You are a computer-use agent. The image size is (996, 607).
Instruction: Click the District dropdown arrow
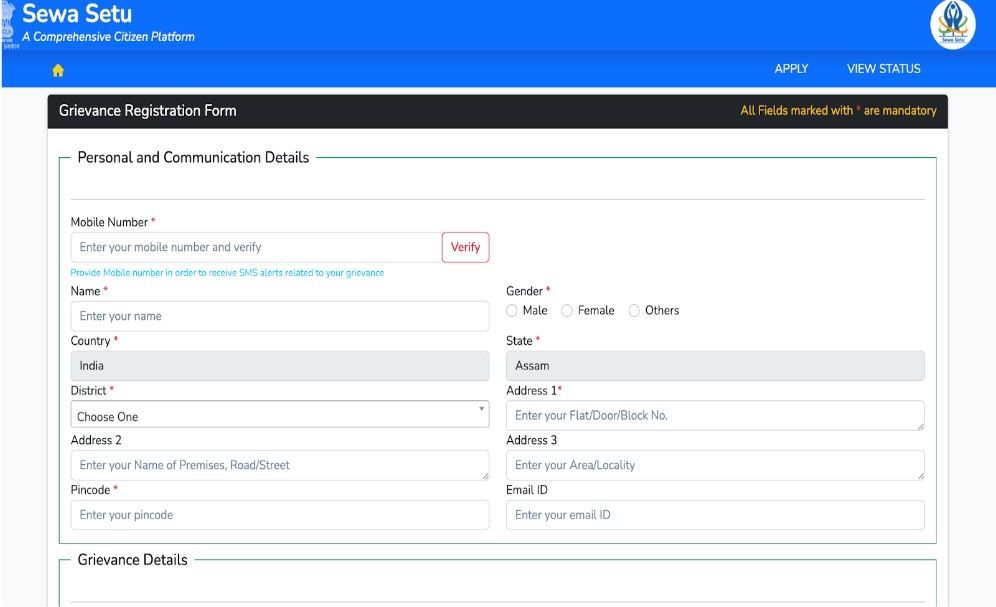point(481,409)
